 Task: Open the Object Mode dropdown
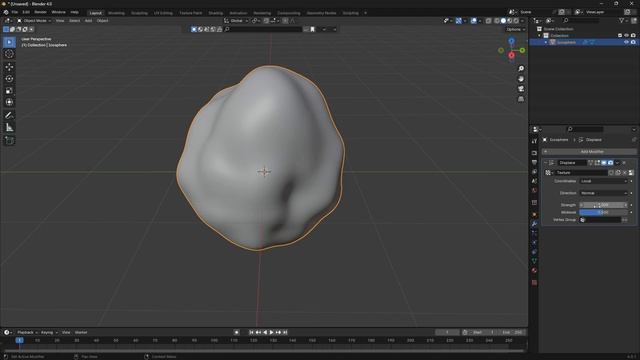(34, 21)
